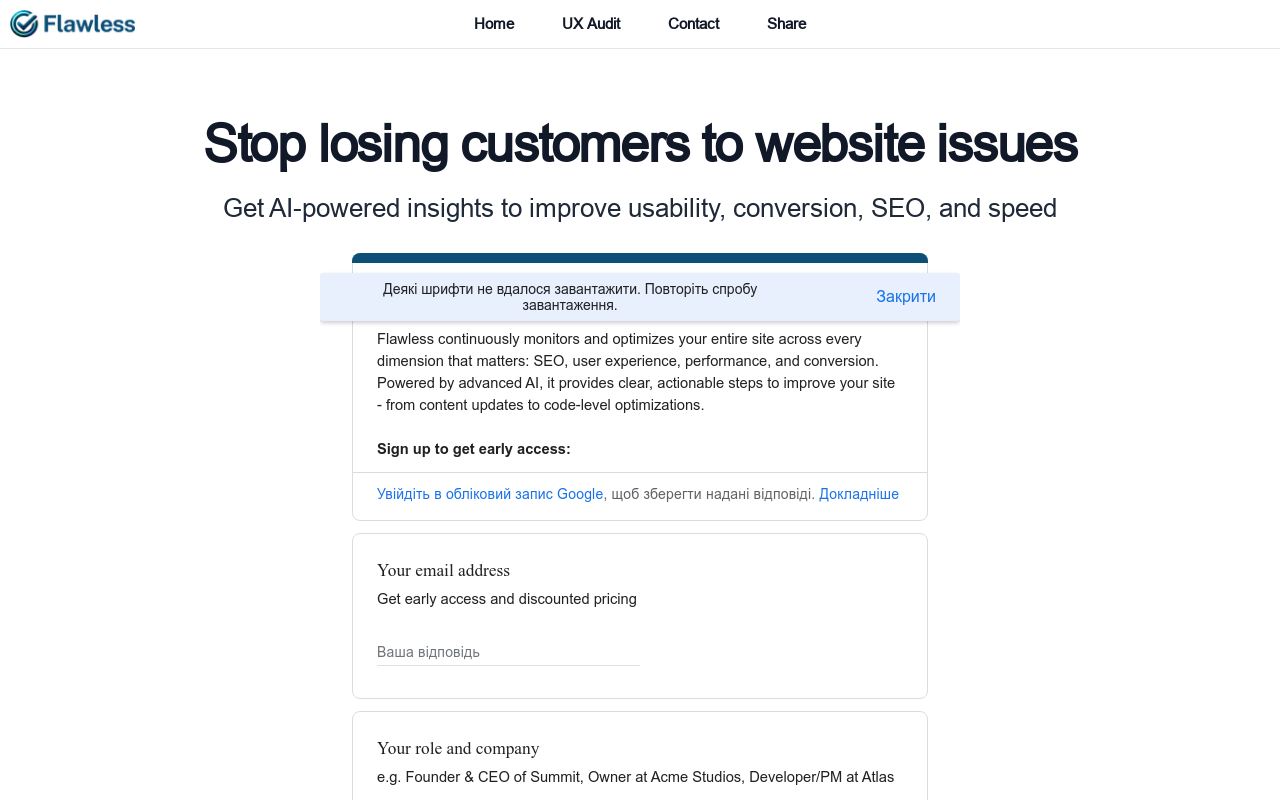Focus the Ваша відповідь email input field
1280x800 pixels.
(508, 652)
